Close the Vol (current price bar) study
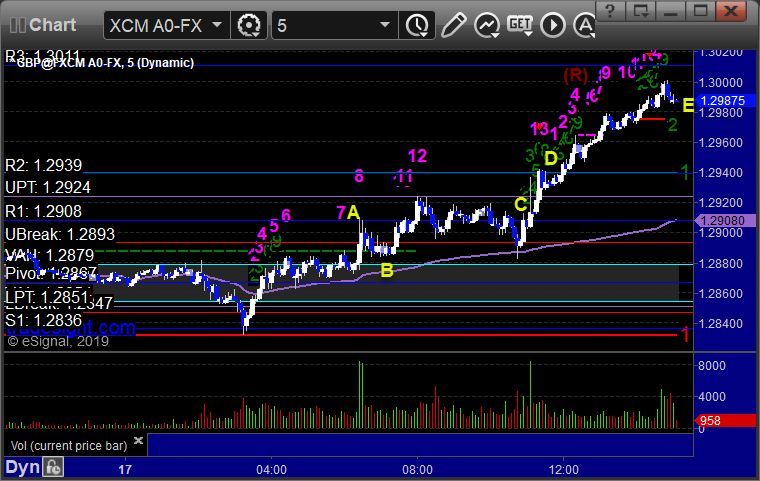760x481 pixels. tap(138, 440)
